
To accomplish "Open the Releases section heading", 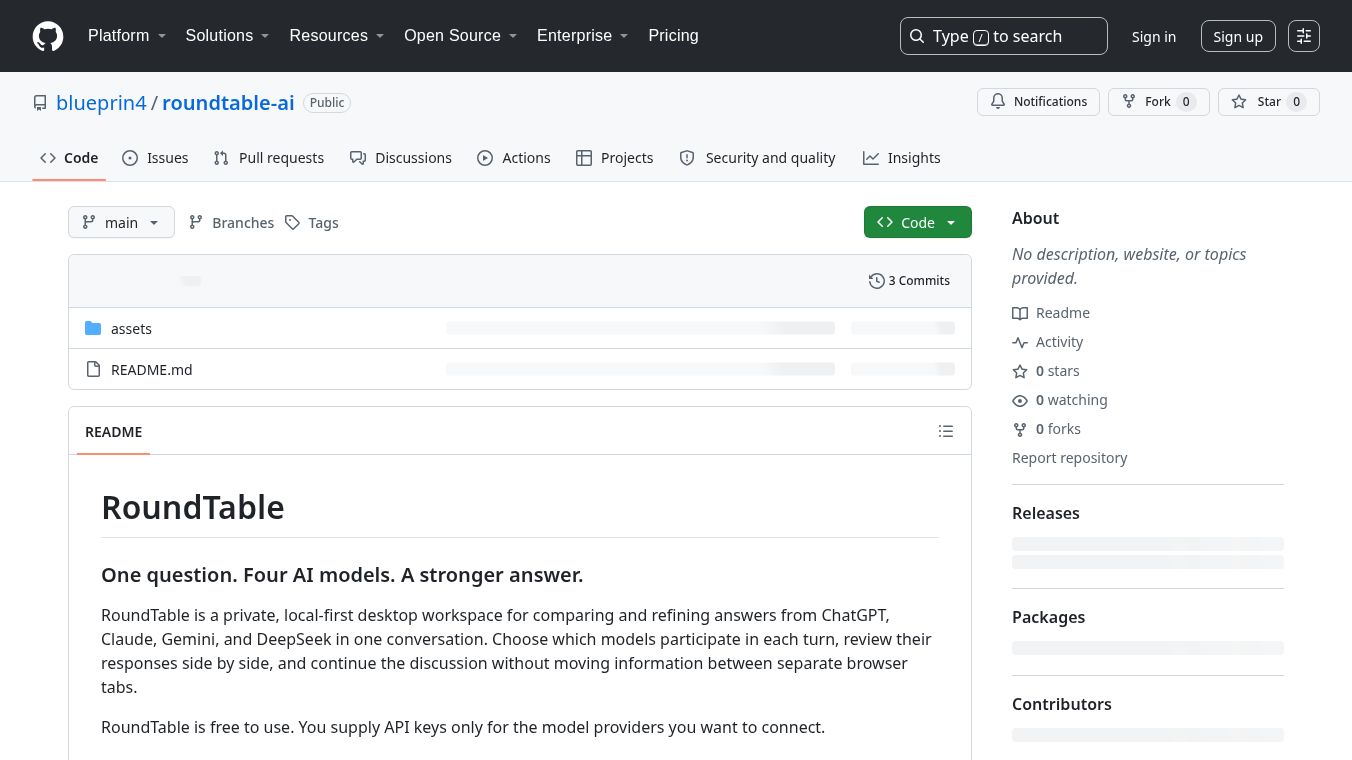I will 1046,513.
